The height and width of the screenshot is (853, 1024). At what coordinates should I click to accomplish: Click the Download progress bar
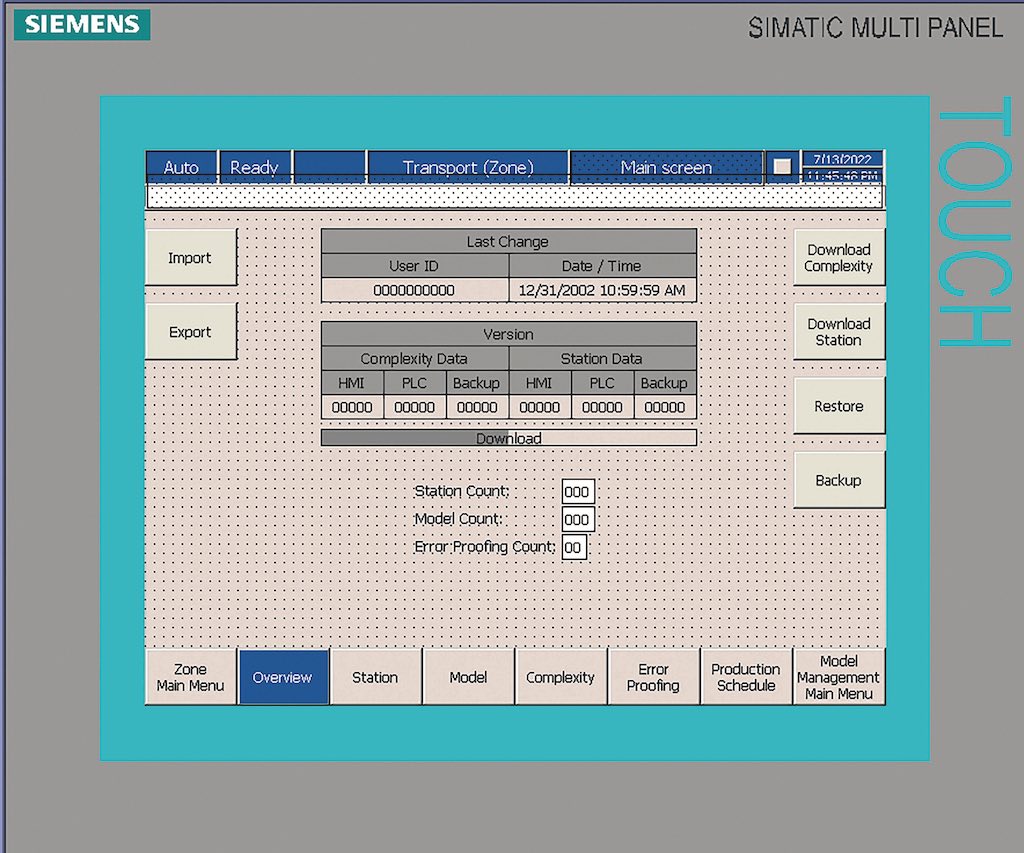point(508,438)
